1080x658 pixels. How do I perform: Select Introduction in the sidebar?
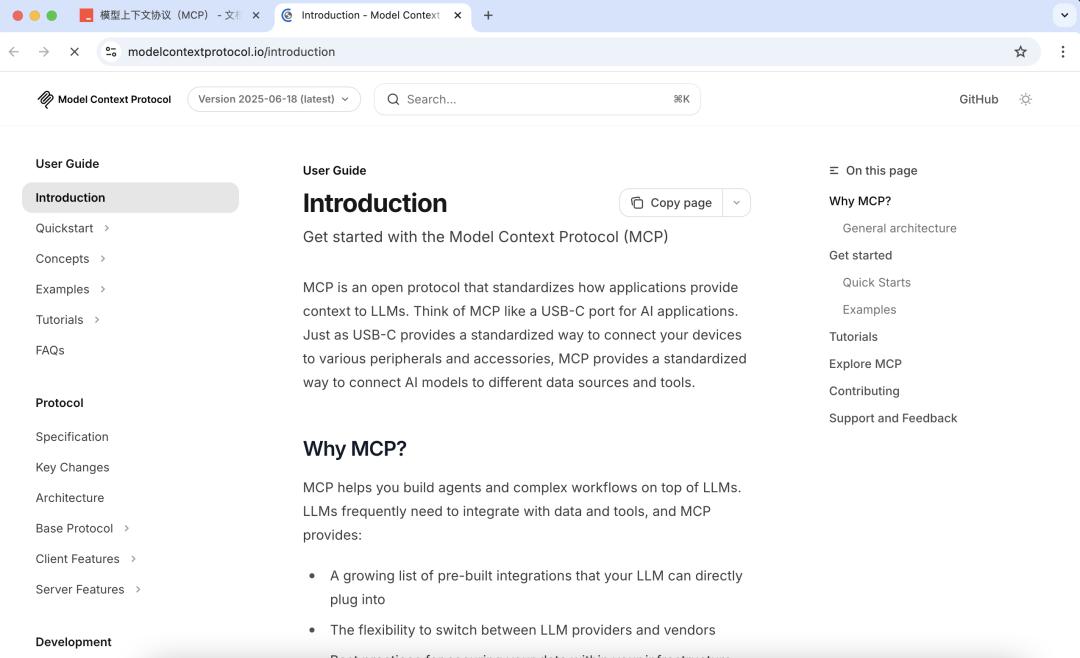130,198
